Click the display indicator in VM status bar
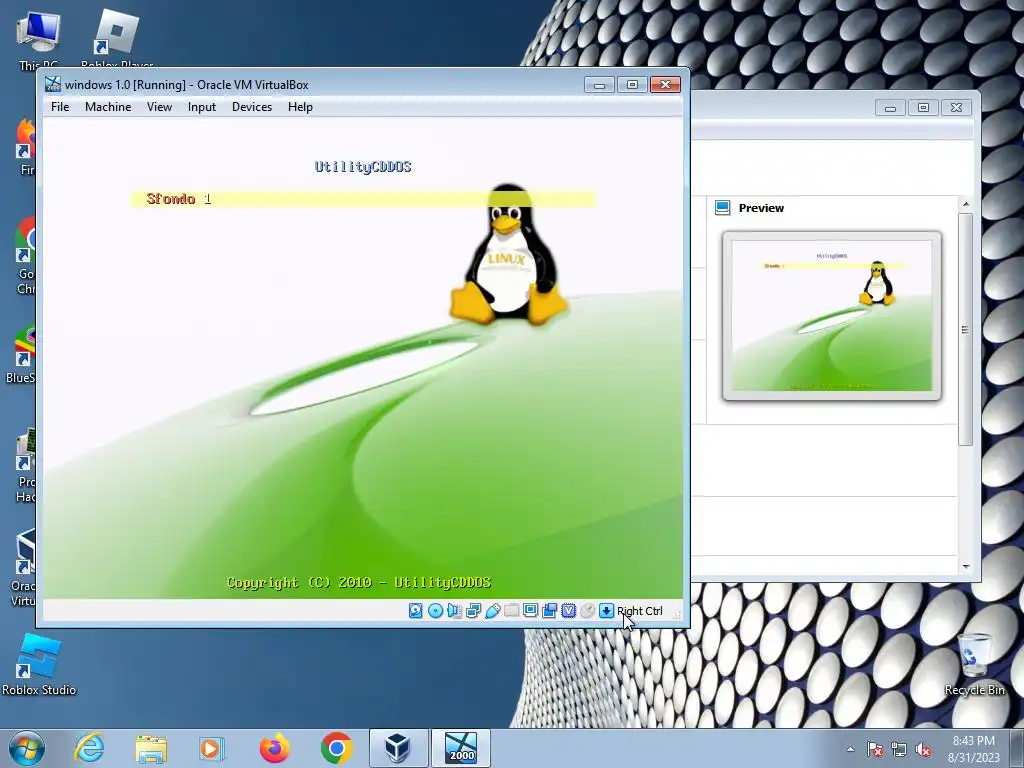The image size is (1024, 768). pyautogui.click(x=530, y=611)
